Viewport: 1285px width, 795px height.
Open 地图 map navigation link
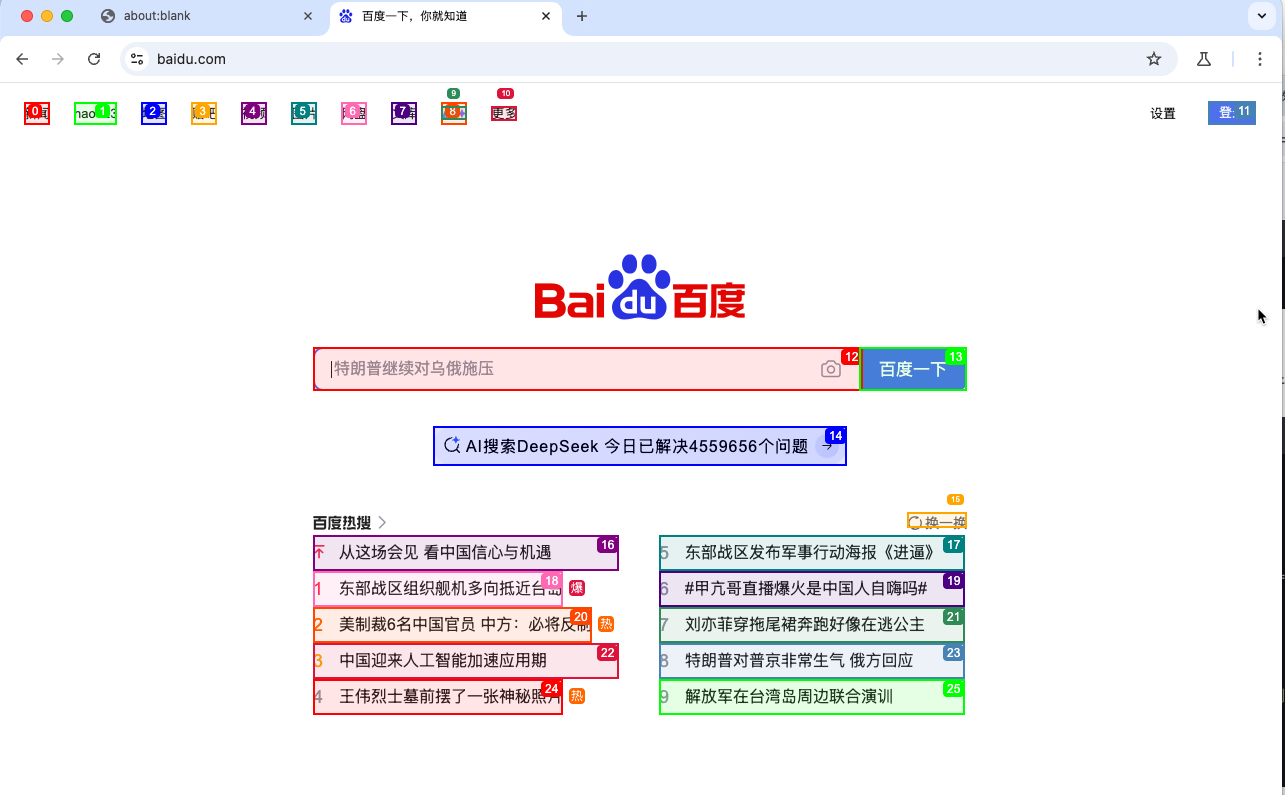pyautogui.click(x=154, y=113)
